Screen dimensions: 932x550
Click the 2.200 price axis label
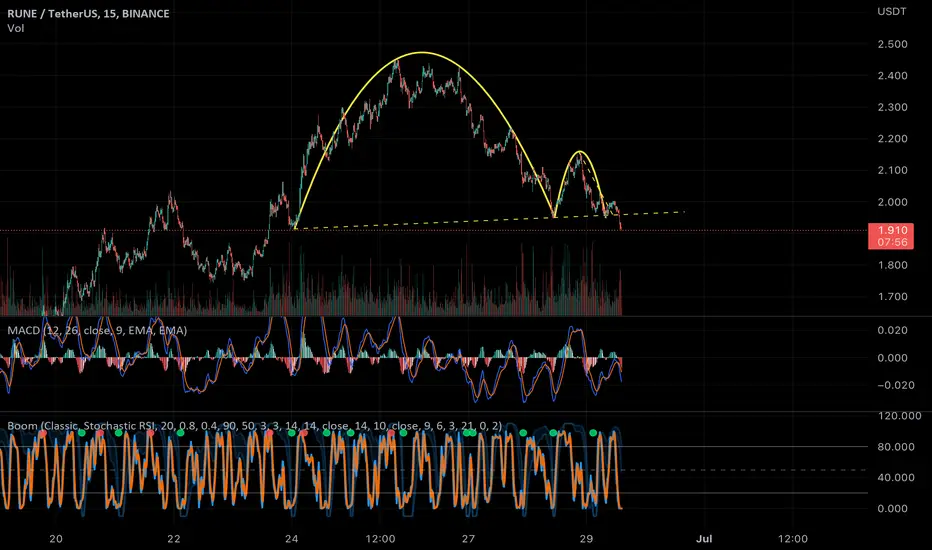point(892,139)
